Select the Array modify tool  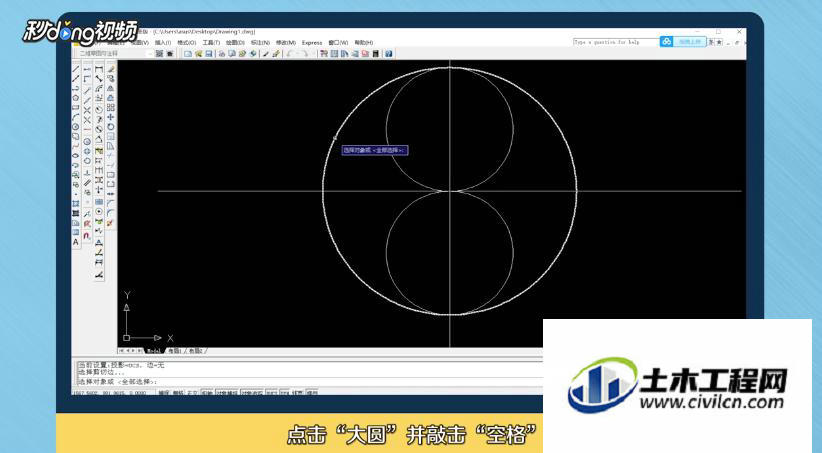[x=111, y=107]
